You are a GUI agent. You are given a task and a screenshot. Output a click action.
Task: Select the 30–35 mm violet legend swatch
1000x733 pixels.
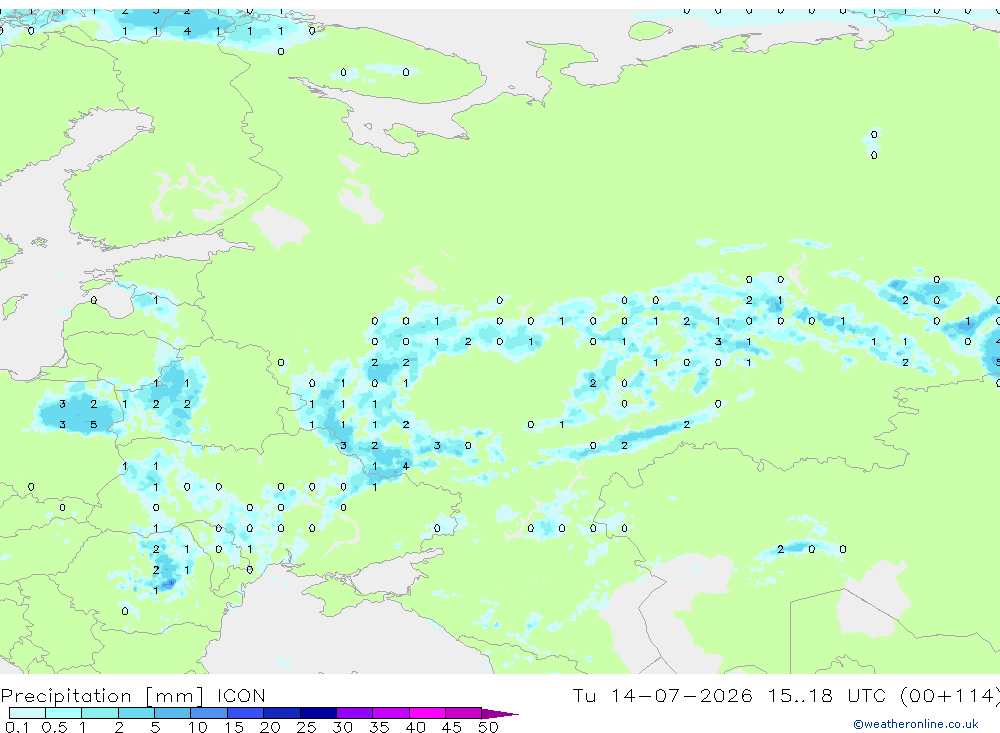pyautogui.click(x=355, y=713)
